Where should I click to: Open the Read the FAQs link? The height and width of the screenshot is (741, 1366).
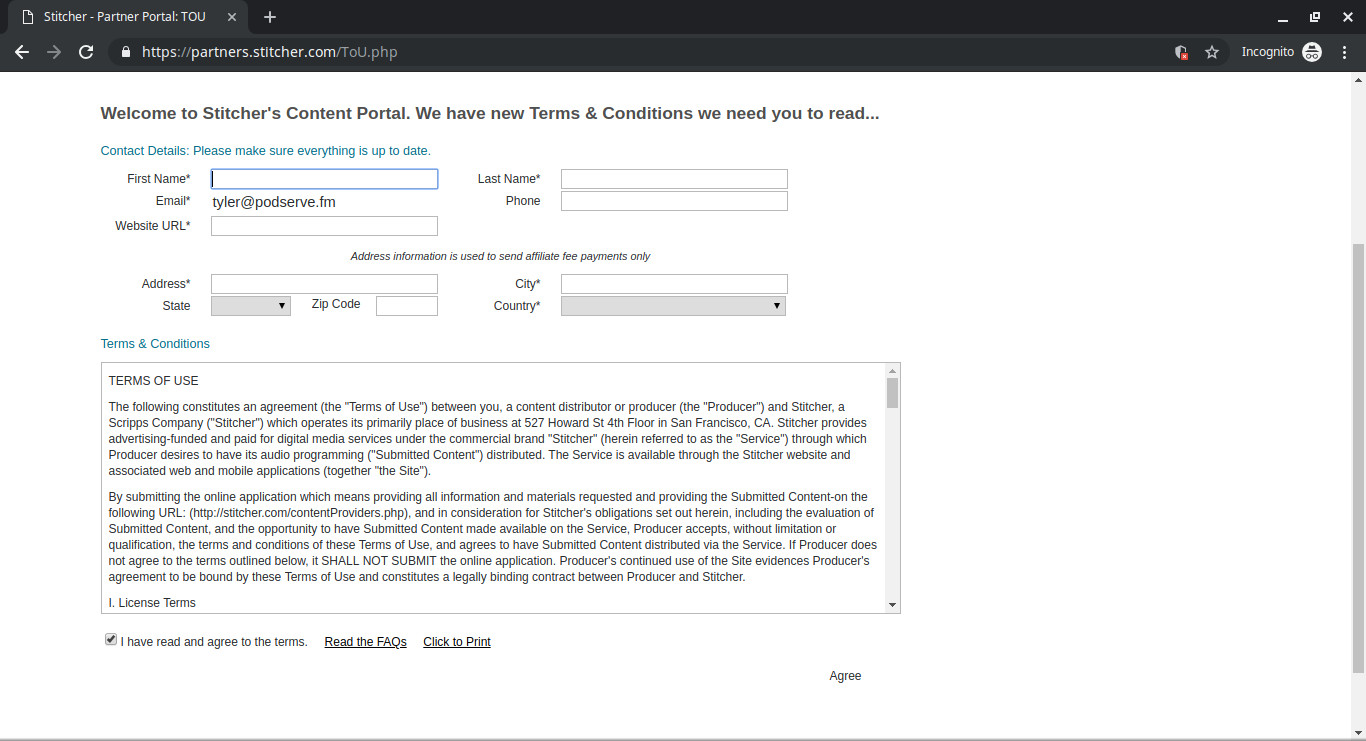tap(365, 642)
